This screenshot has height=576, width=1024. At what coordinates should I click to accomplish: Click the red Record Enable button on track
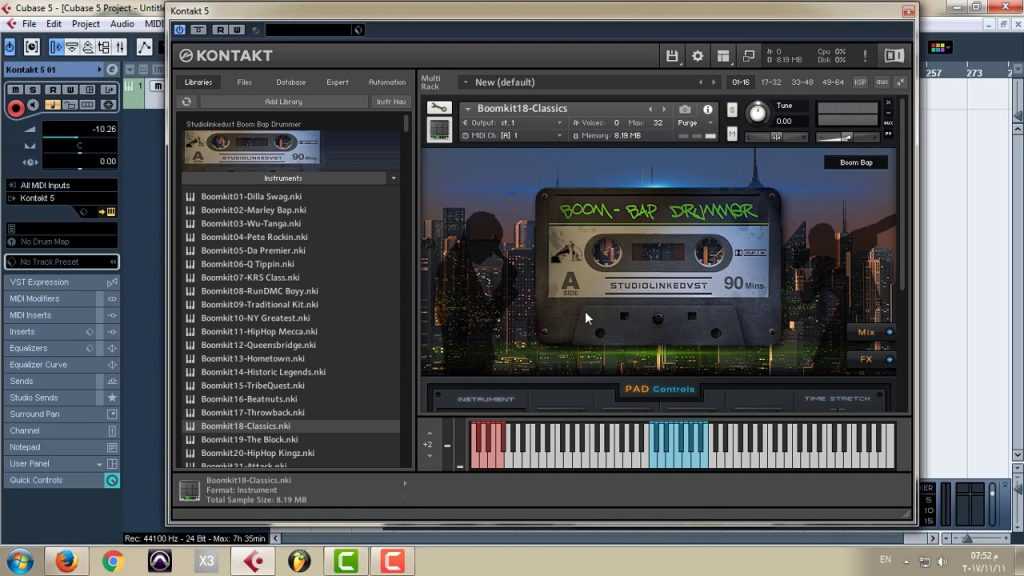click(16, 108)
